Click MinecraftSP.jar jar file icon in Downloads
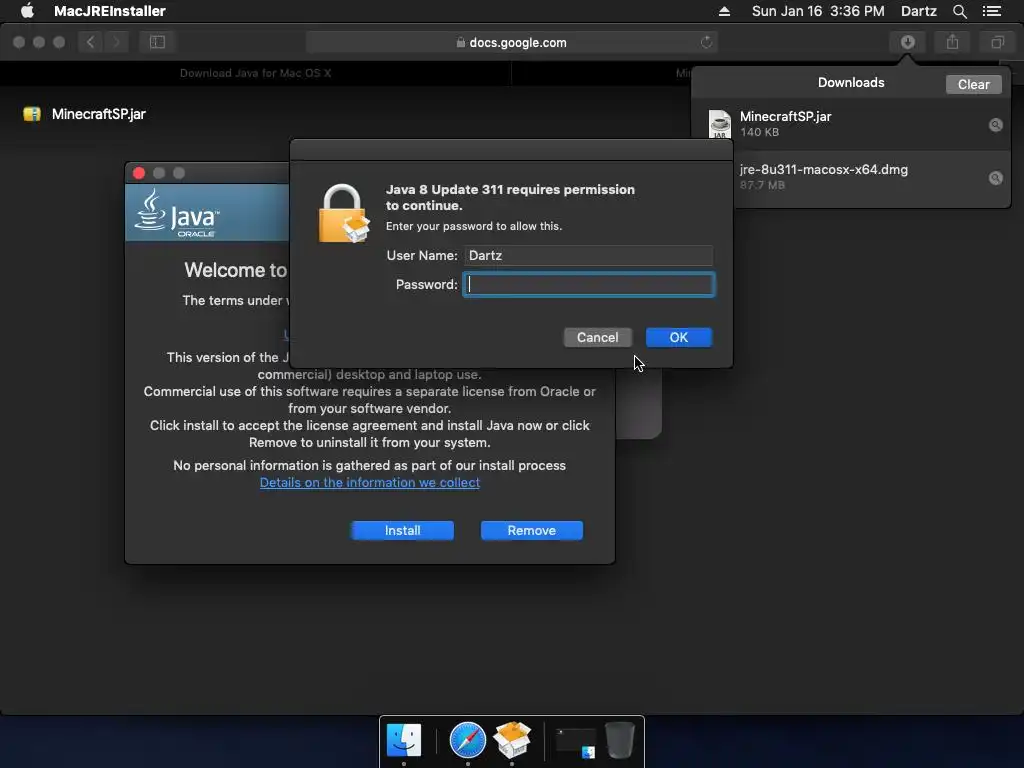Viewport: 1024px width, 768px height. click(720, 123)
